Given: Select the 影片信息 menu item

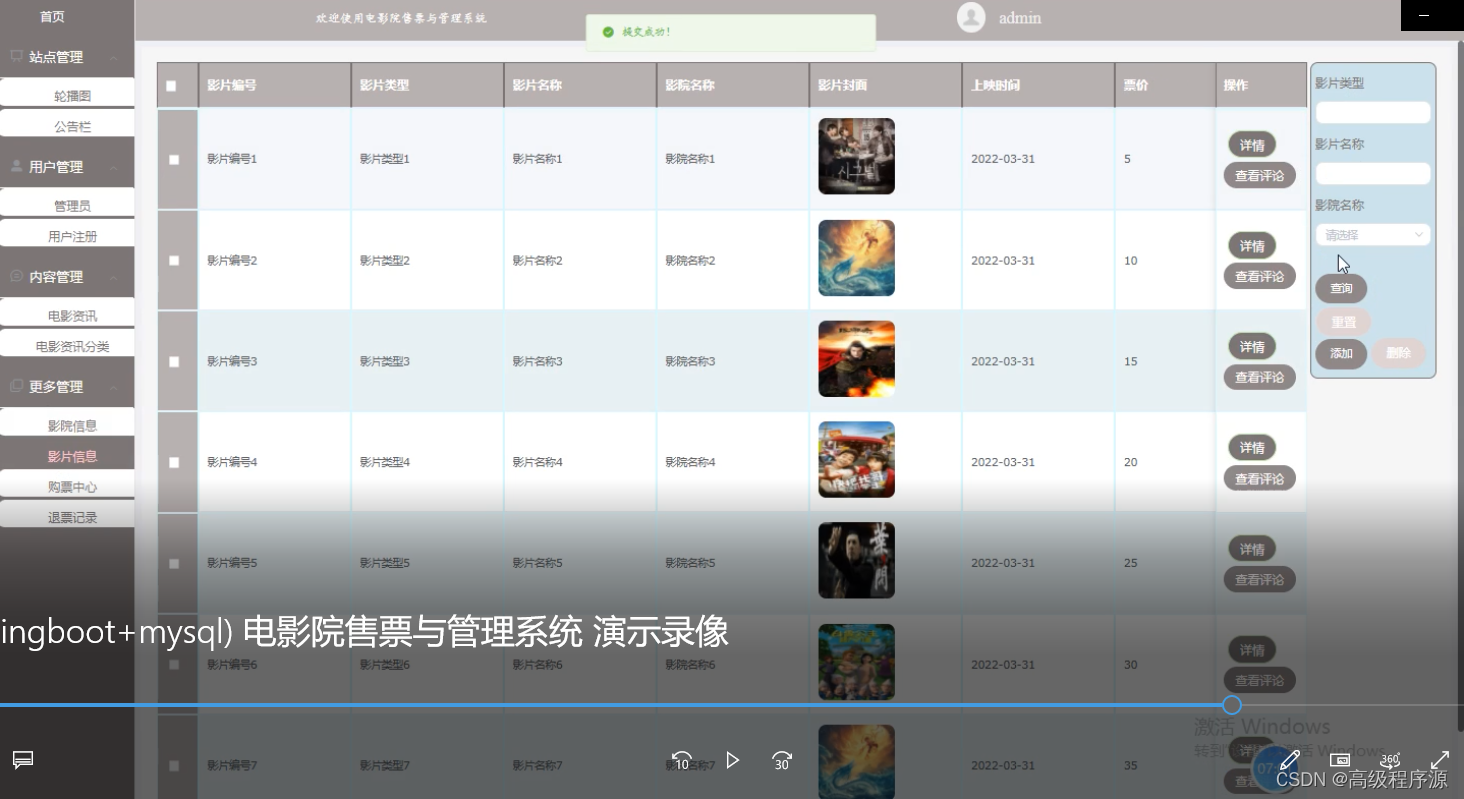Looking at the screenshot, I should pos(68,455).
